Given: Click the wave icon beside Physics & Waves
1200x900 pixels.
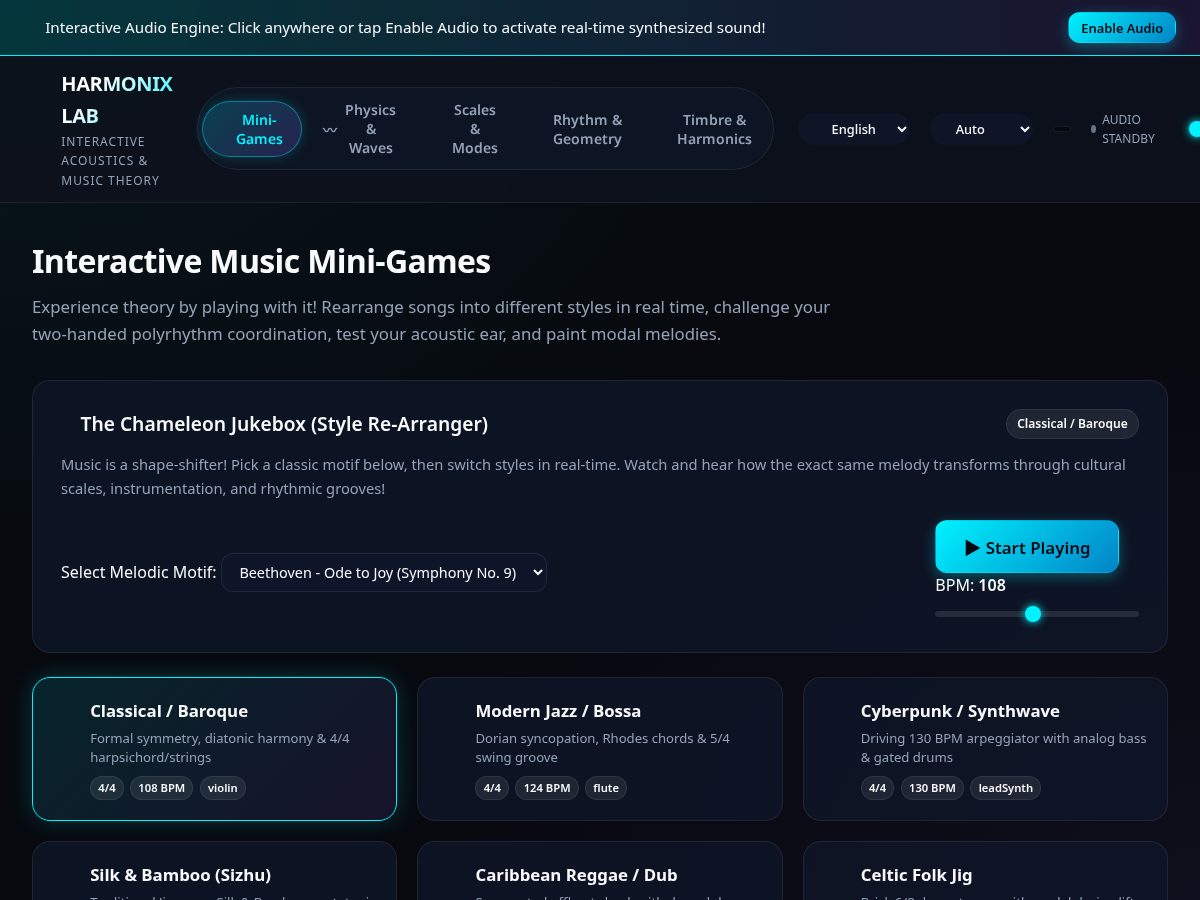Looking at the screenshot, I should [x=329, y=129].
